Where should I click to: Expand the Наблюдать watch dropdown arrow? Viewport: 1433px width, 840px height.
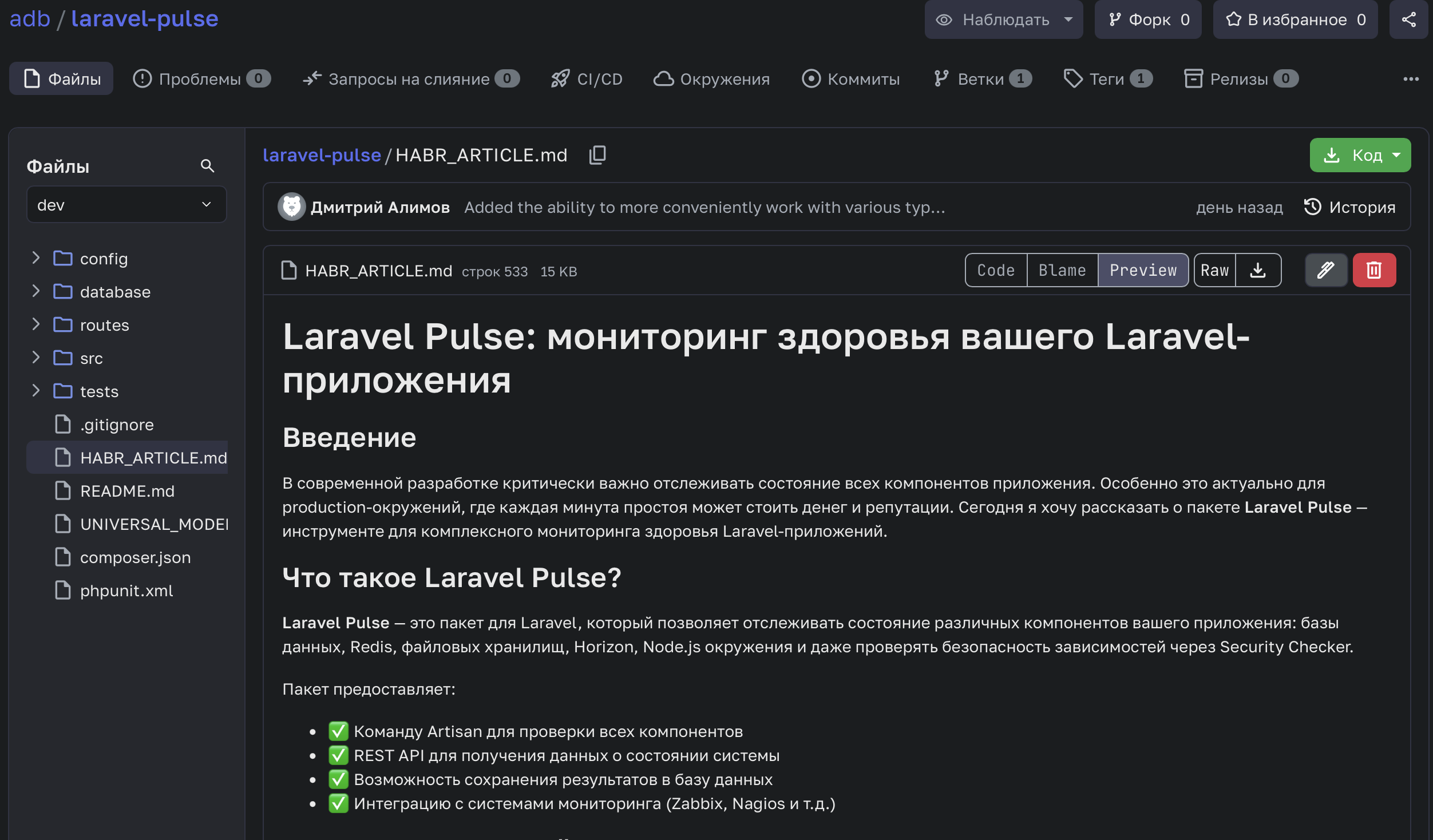pyautogui.click(x=1068, y=19)
